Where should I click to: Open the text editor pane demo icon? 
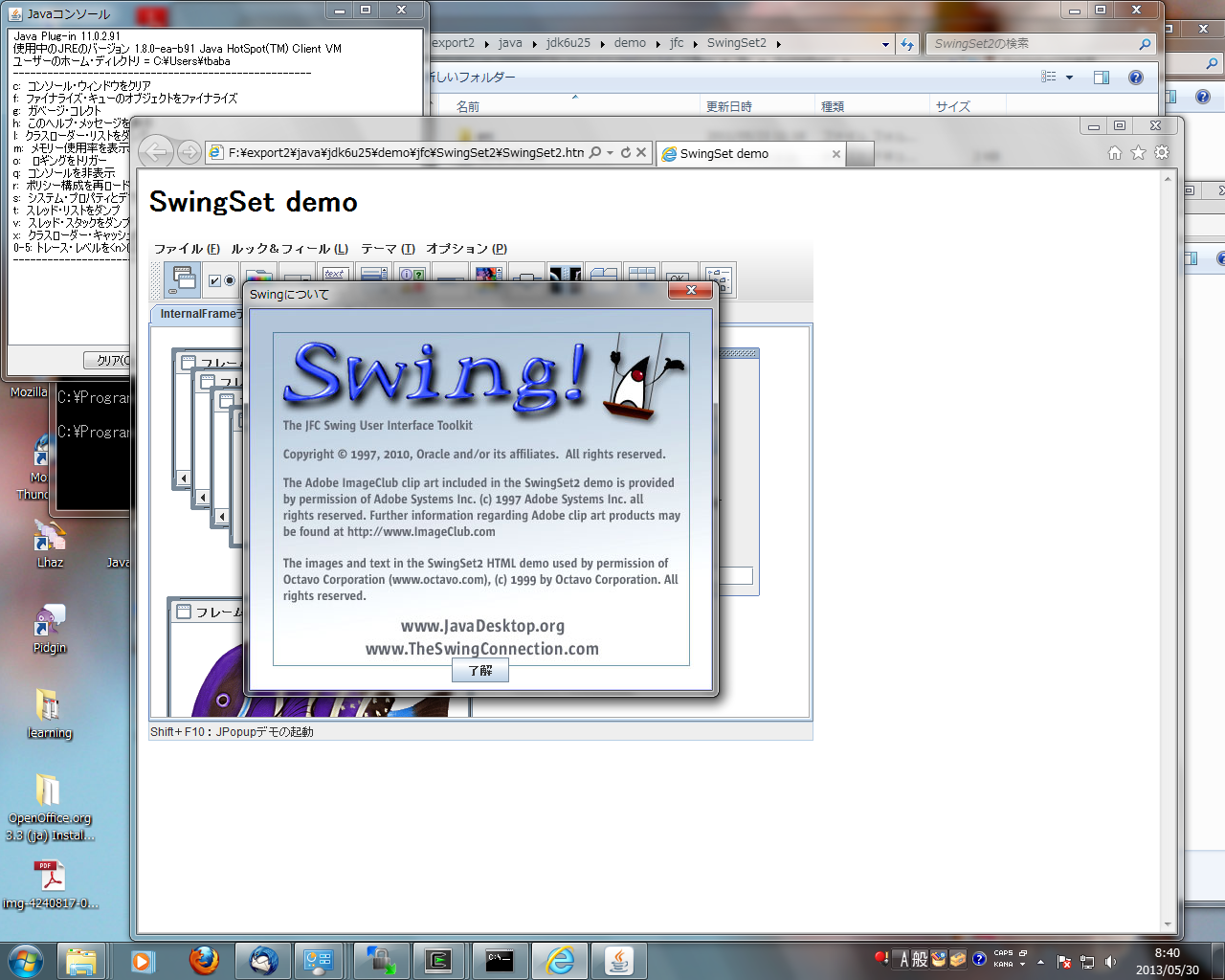334,278
